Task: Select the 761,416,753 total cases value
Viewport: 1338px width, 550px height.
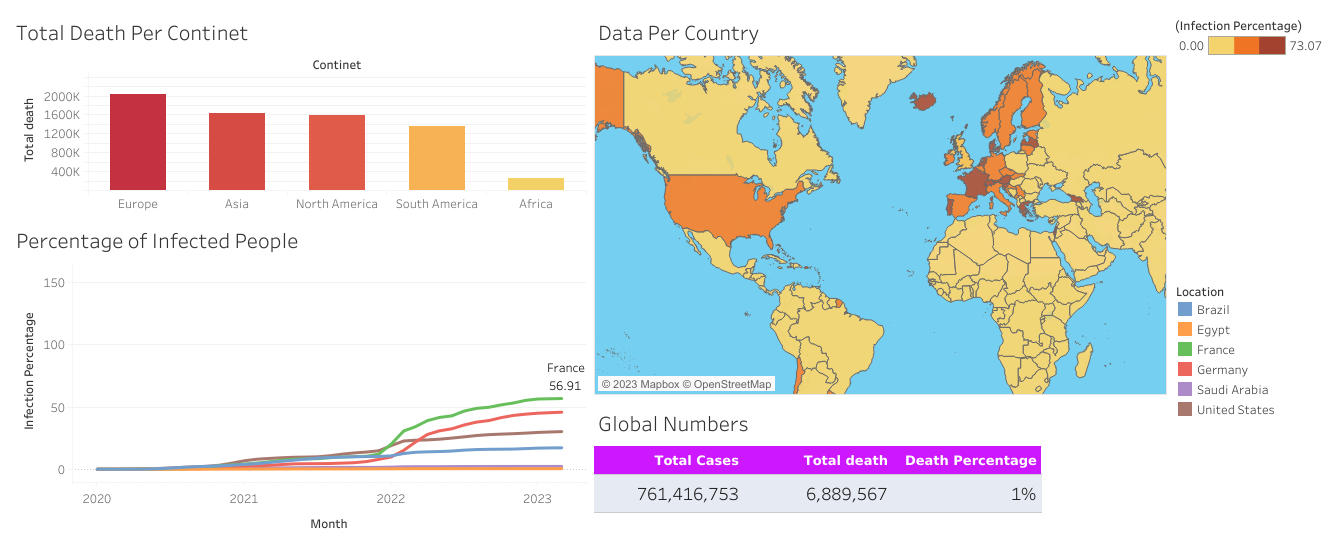Action: coord(688,494)
